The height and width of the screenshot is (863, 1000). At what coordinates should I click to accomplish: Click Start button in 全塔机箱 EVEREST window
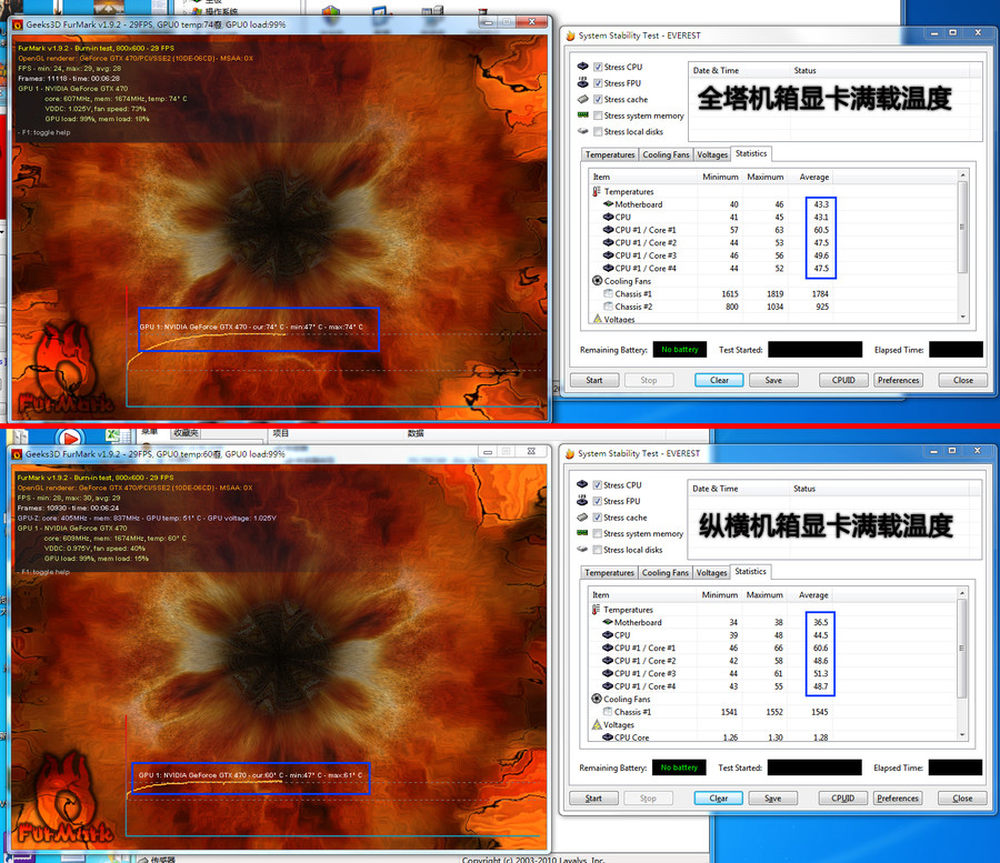(x=594, y=380)
